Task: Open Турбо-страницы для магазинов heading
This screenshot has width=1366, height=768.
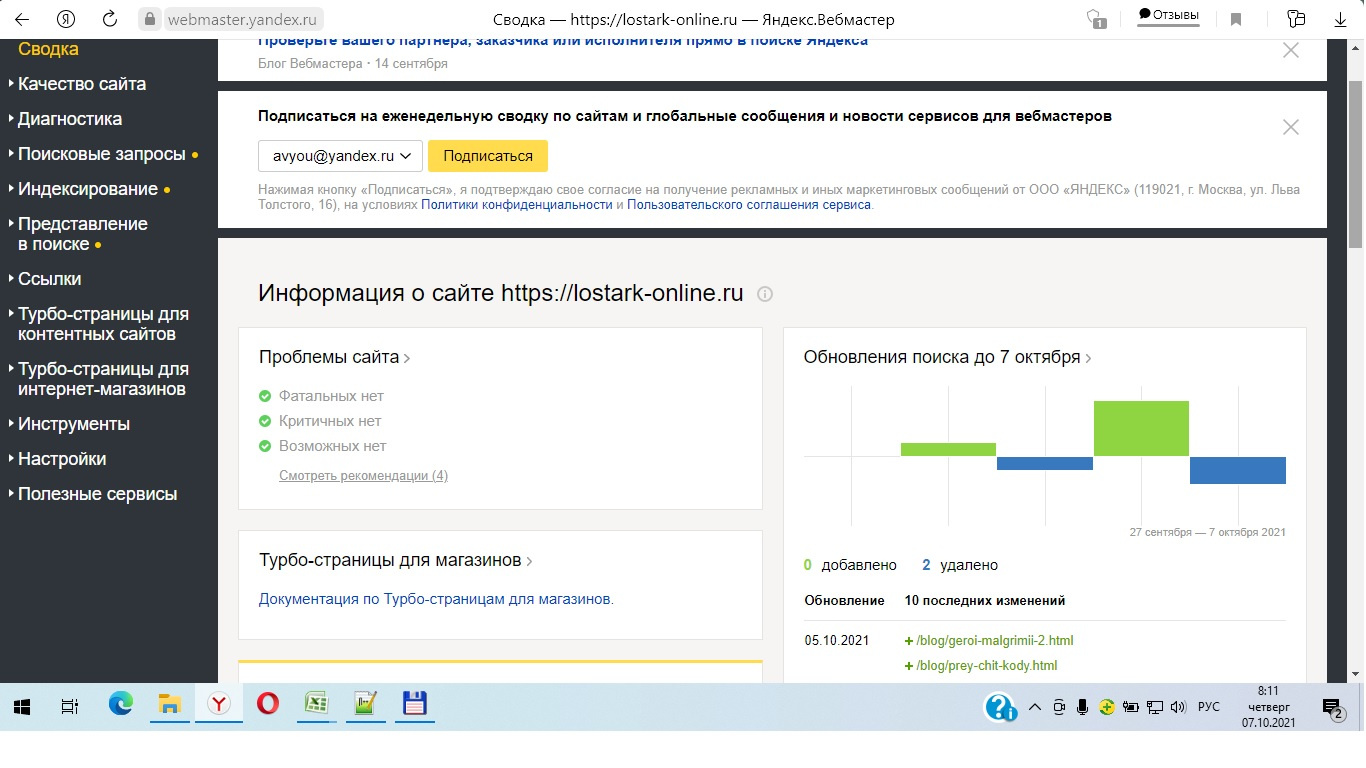Action: pyautogui.click(x=395, y=560)
